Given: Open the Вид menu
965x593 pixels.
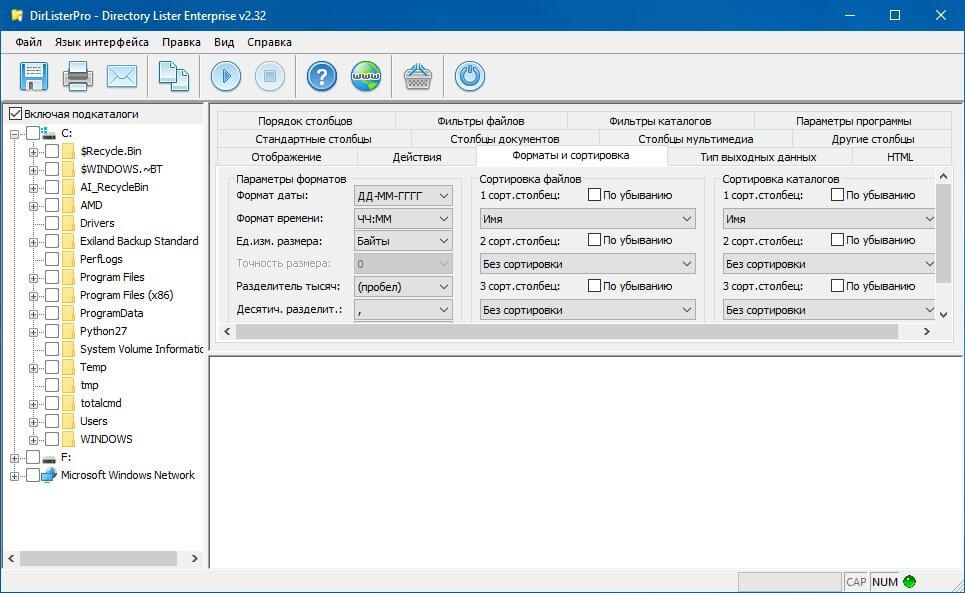Looking at the screenshot, I should coord(224,42).
